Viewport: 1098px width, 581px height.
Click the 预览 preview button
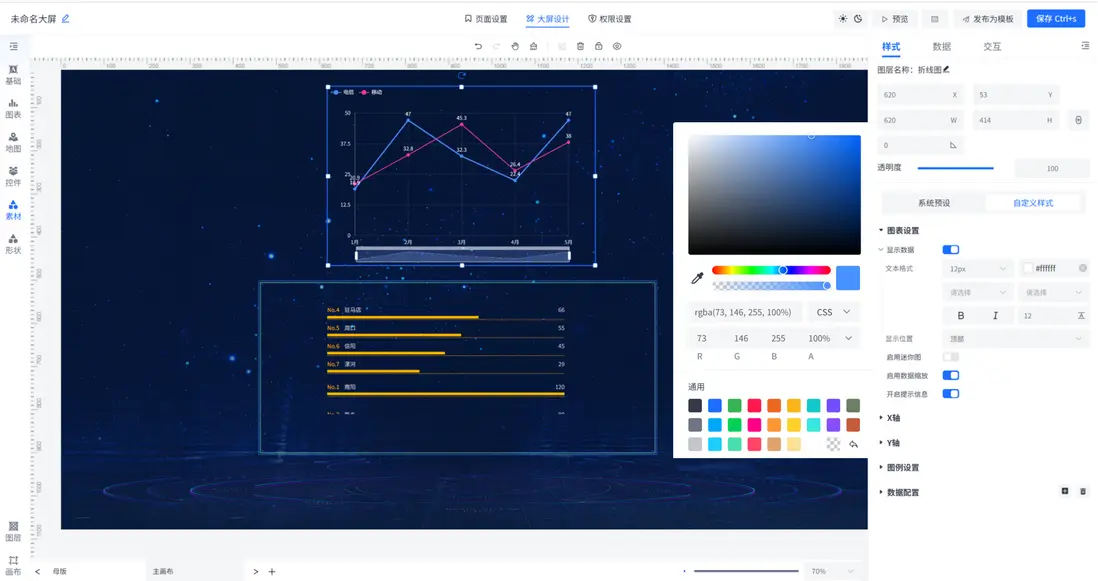[x=895, y=19]
